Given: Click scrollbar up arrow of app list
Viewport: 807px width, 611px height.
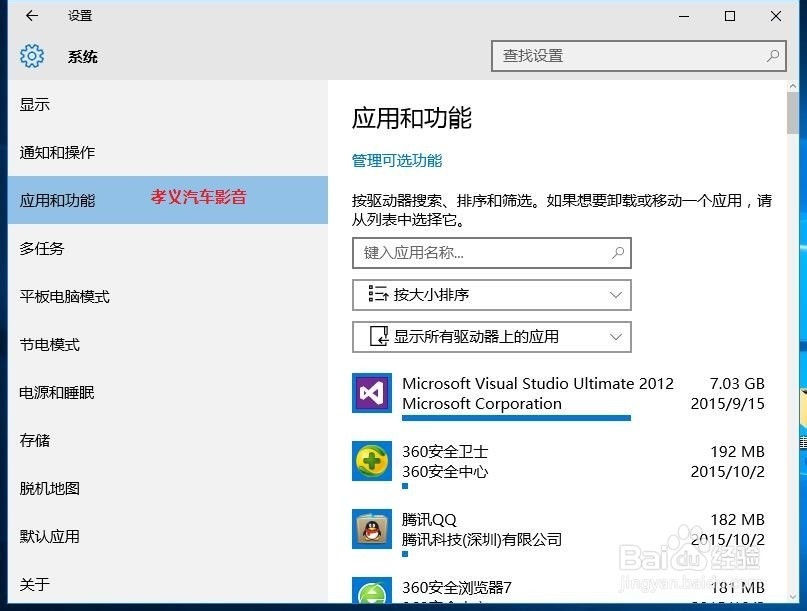Looking at the screenshot, I should (793, 86).
